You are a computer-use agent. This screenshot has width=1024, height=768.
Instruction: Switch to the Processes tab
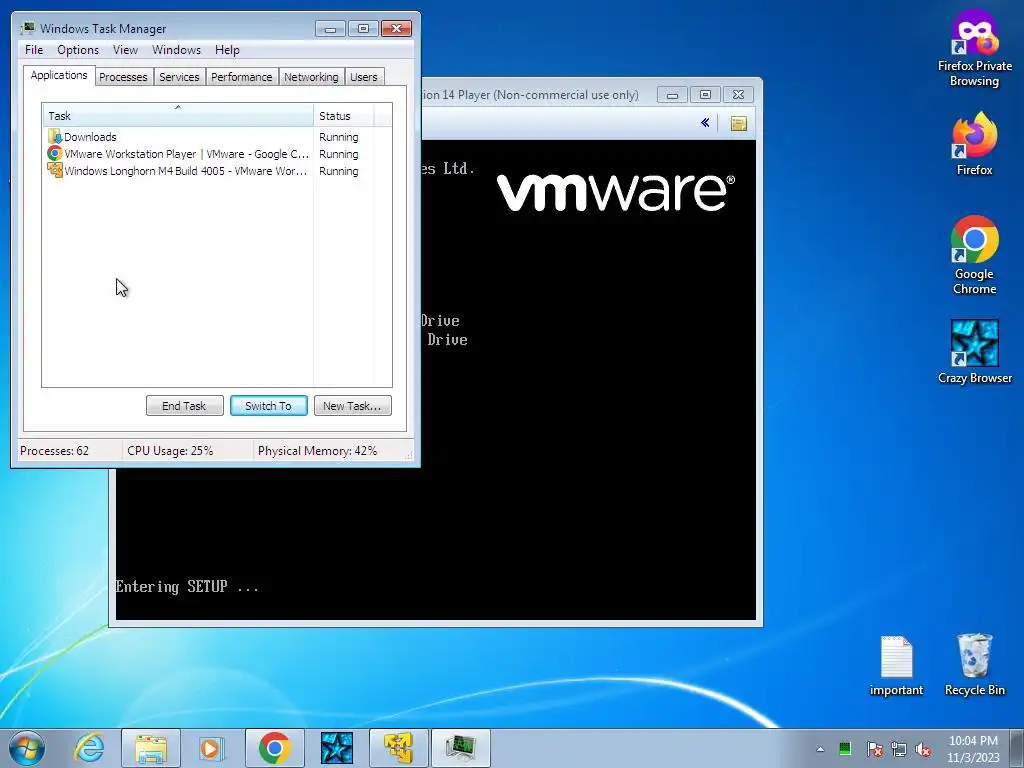123,77
